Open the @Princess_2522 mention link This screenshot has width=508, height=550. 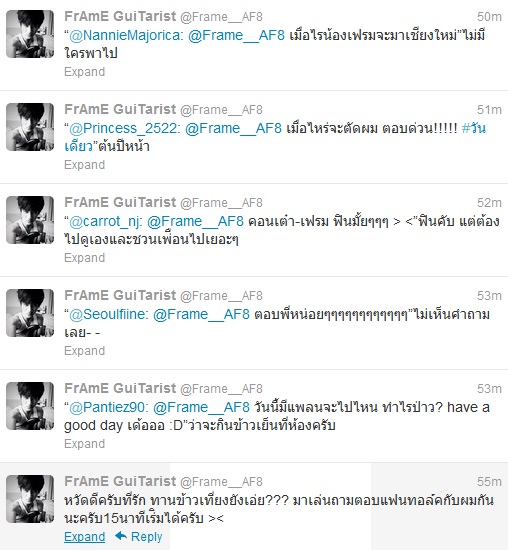[123, 128]
